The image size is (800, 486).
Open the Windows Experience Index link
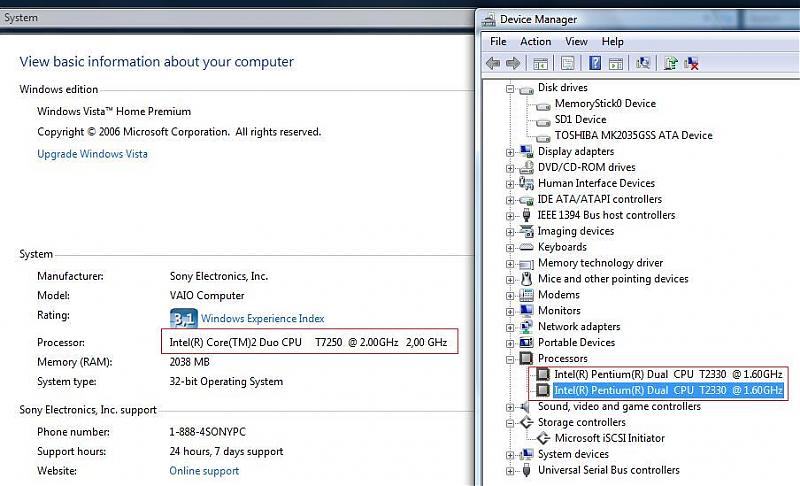(x=262, y=319)
